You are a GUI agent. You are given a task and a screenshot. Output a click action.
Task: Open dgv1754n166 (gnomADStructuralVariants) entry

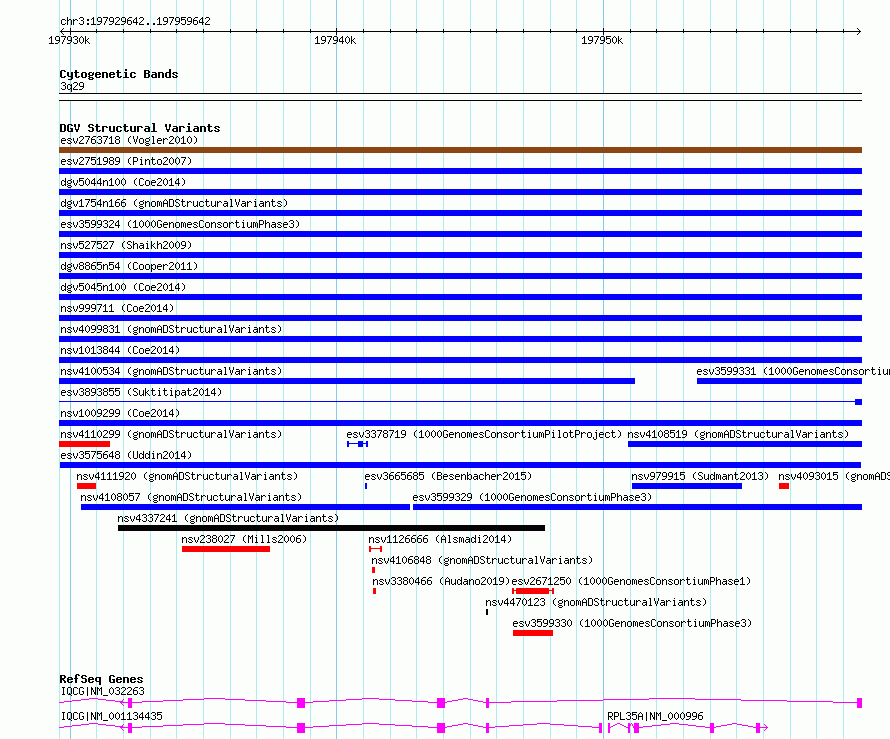pyautogui.click(x=174, y=203)
